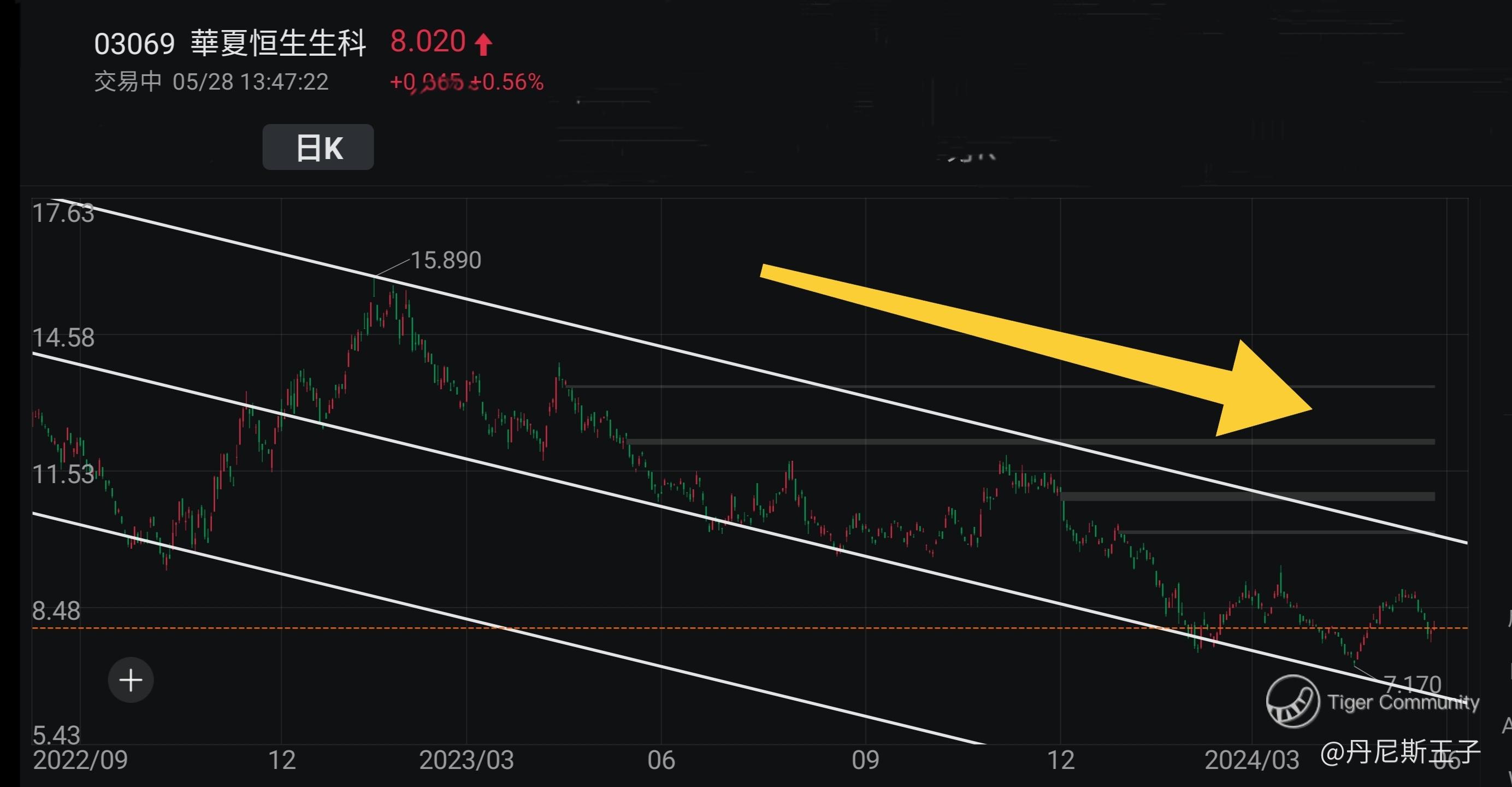
Task: Click the Tiger Community logo icon
Action: point(1292,701)
